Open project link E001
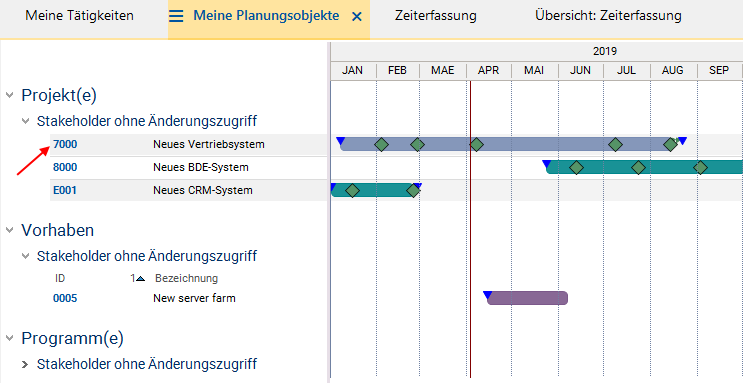Image resolution: width=743 pixels, height=383 pixels. tap(65, 191)
